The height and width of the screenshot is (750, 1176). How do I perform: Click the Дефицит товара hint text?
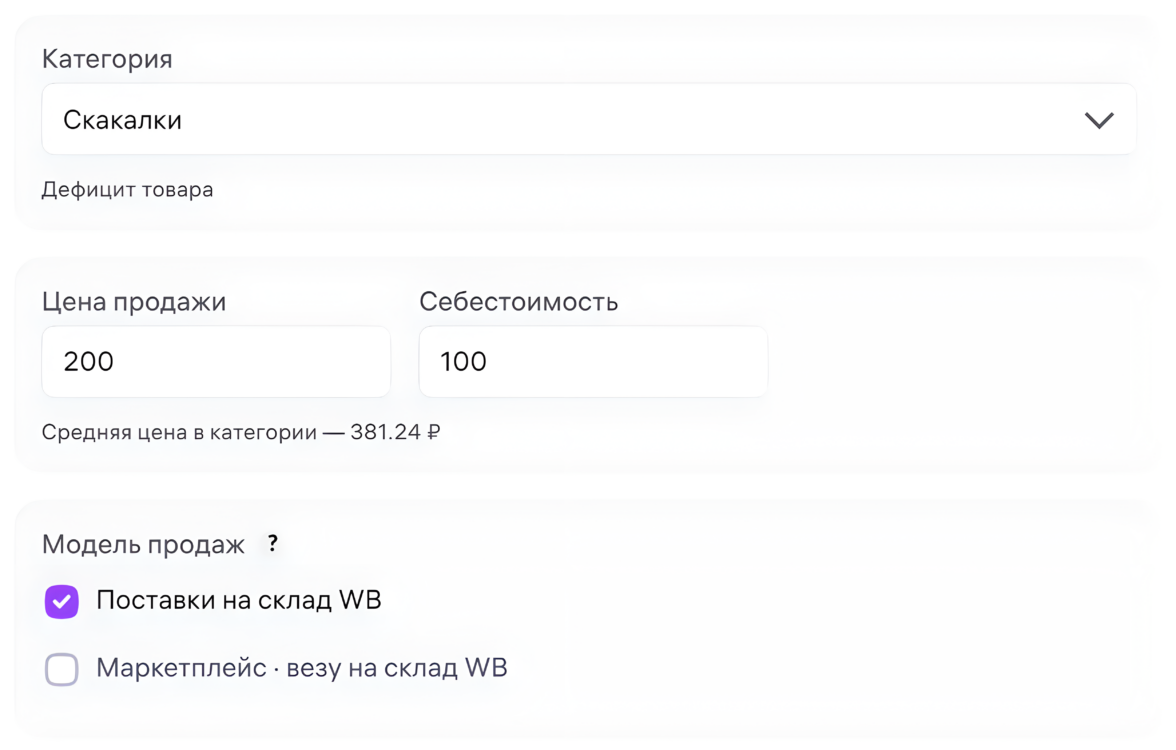pos(127,190)
